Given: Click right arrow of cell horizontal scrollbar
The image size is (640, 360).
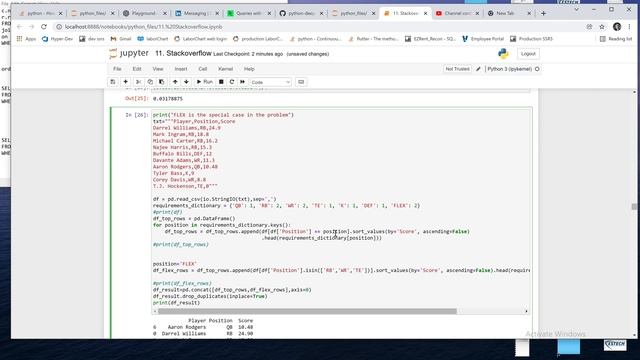Looking at the screenshot, I should click(526, 311).
